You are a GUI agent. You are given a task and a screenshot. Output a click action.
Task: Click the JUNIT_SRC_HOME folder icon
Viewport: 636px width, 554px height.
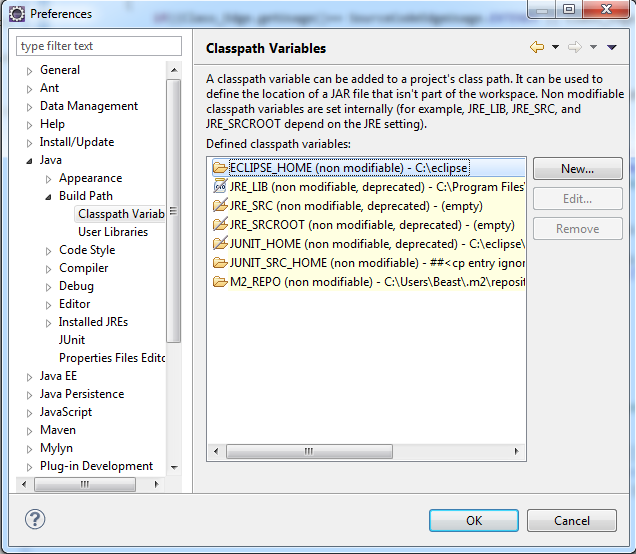click(x=220, y=263)
